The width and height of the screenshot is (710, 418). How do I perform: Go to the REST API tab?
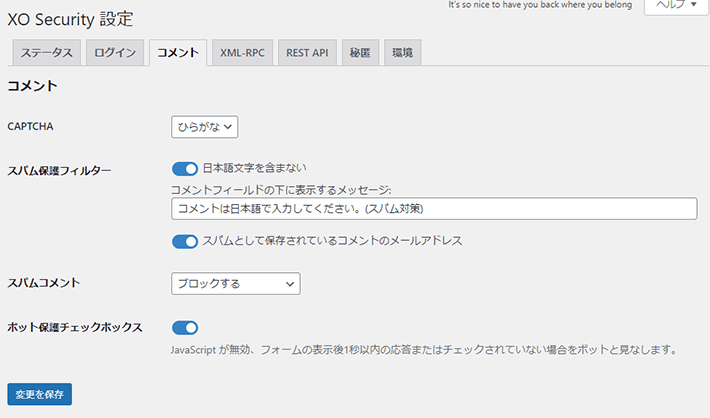click(x=307, y=53)
